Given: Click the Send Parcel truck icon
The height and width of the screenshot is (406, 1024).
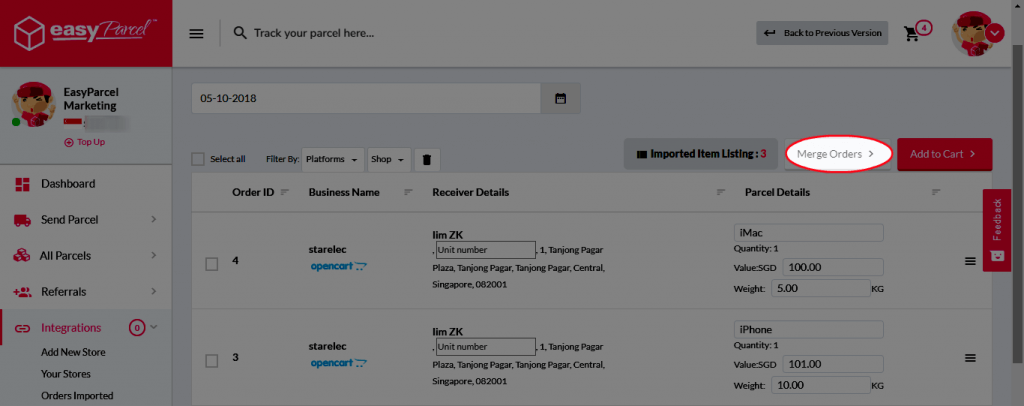Looking at the screenshot, I should (22, 221).
